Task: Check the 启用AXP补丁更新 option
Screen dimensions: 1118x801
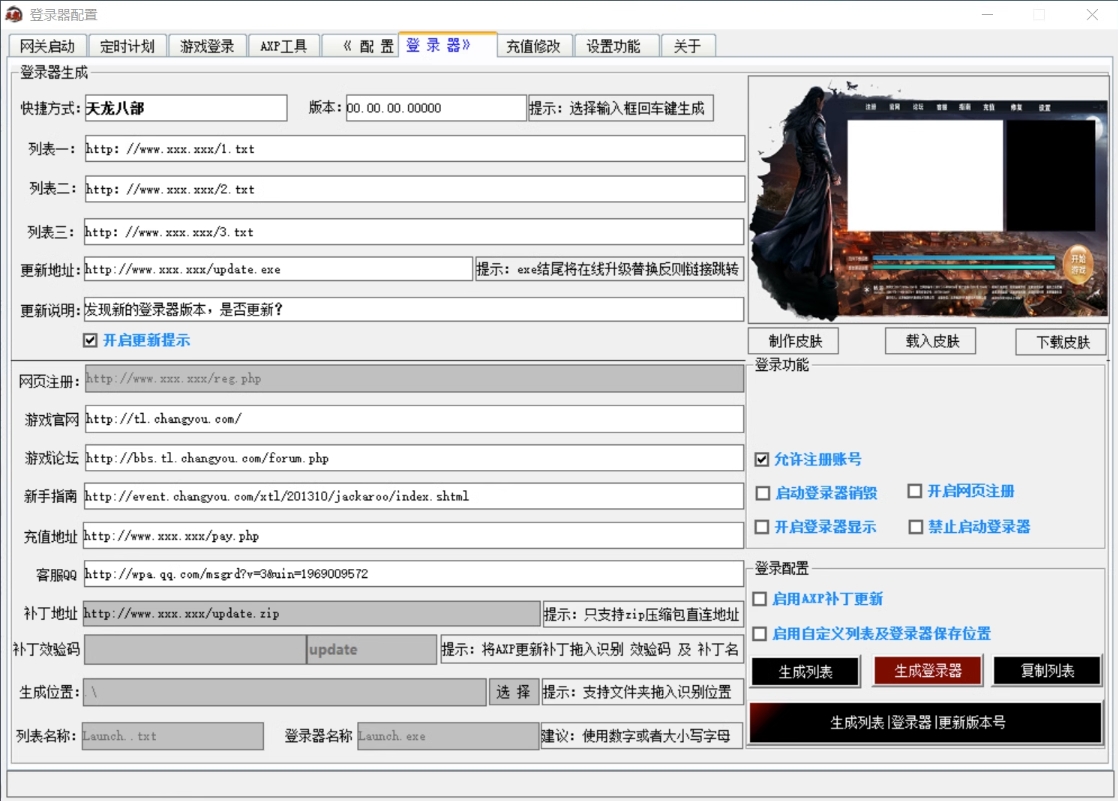Action: pyautogui.click(x=761, y=599)
